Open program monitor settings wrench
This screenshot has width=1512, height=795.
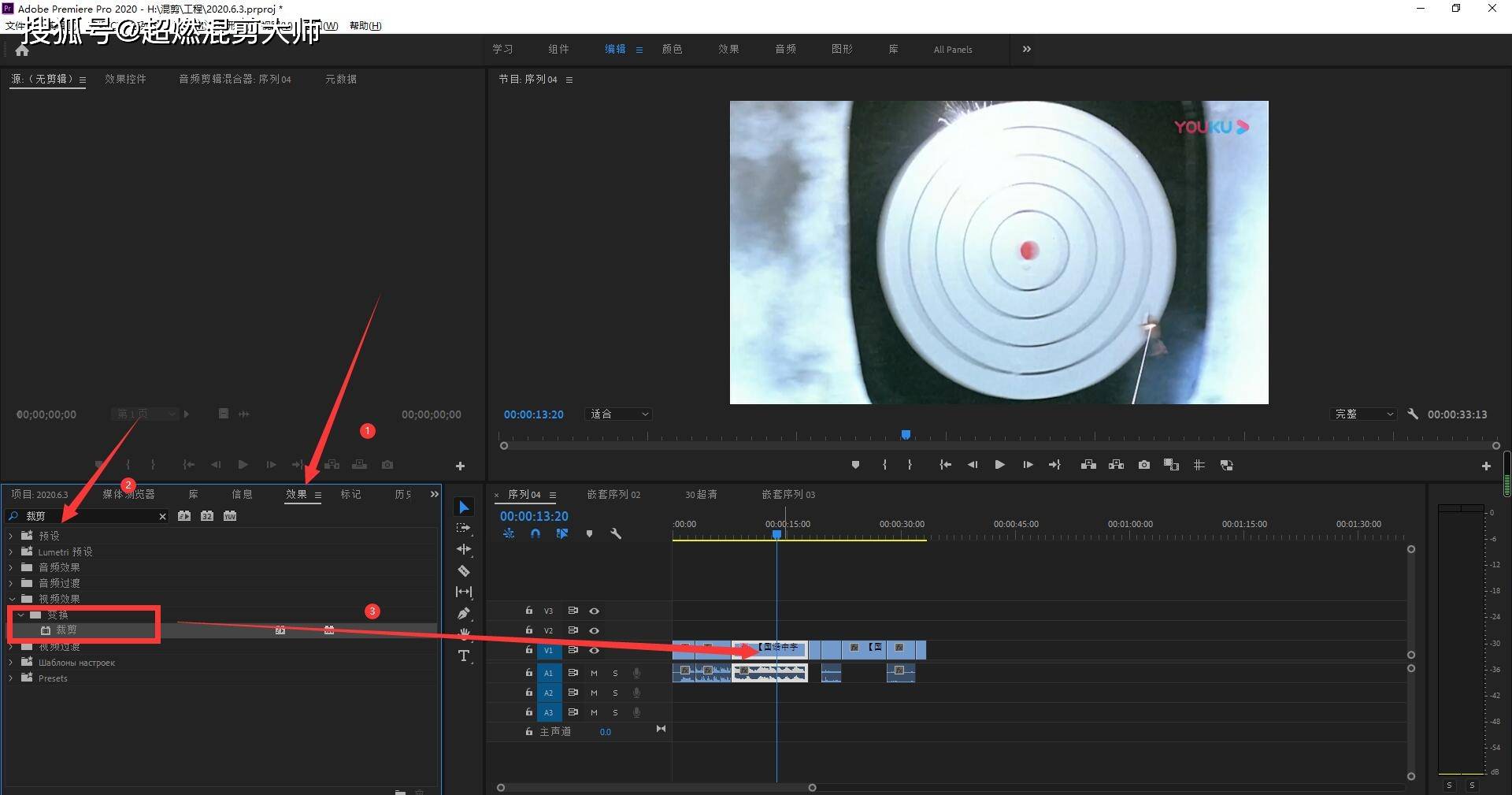pos(1413,414)
